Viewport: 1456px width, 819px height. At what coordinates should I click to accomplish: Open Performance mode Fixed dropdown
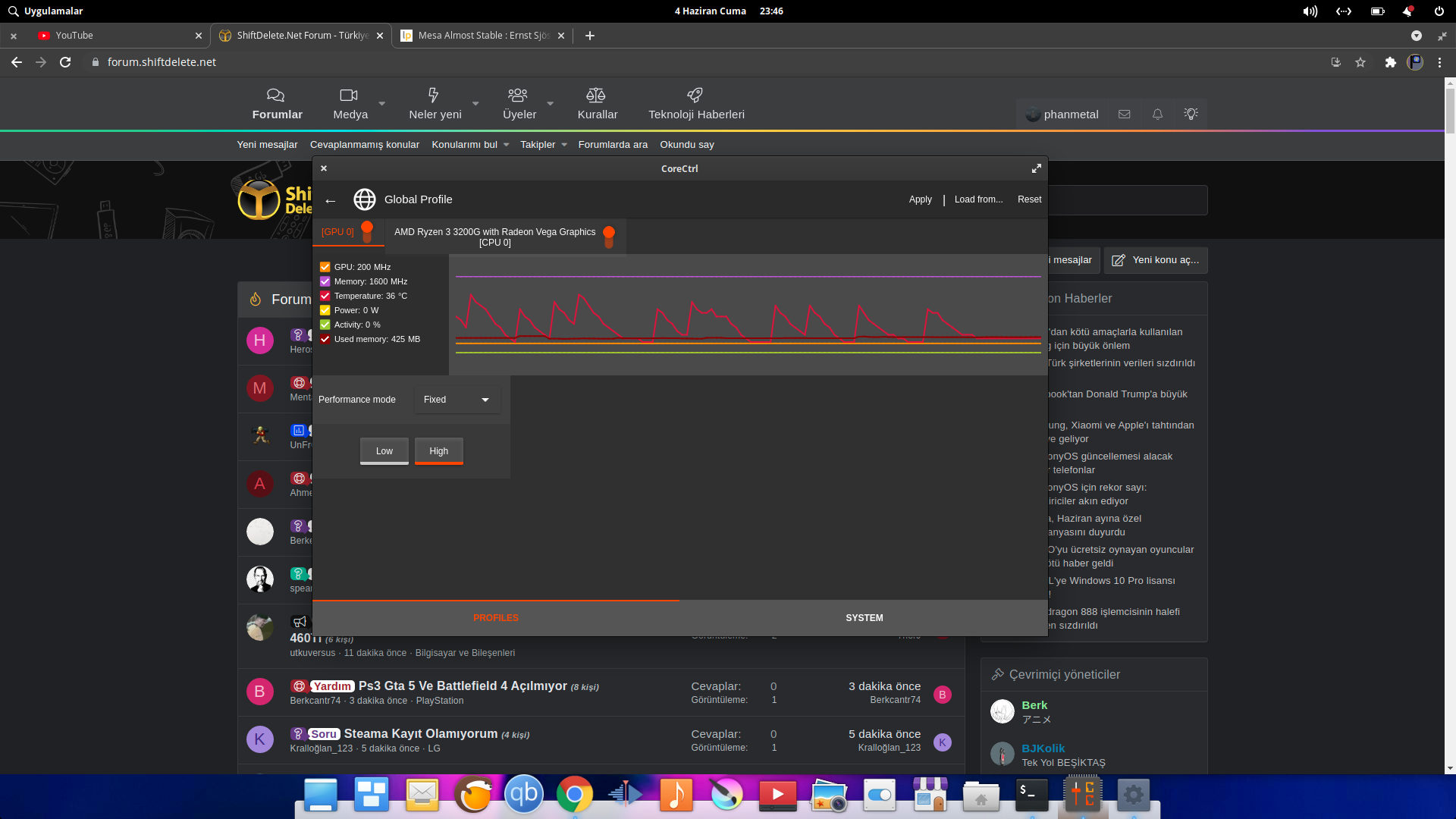pos(457,400)
